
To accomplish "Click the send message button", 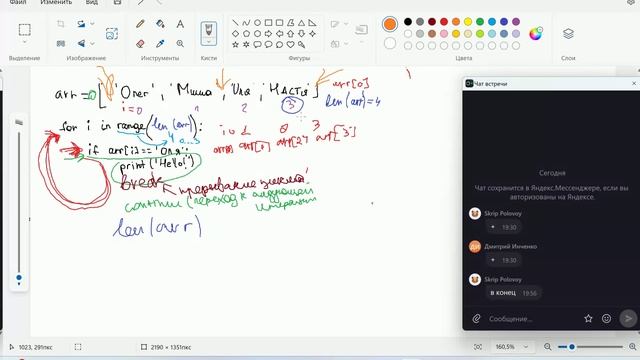I will coord(628,318).
